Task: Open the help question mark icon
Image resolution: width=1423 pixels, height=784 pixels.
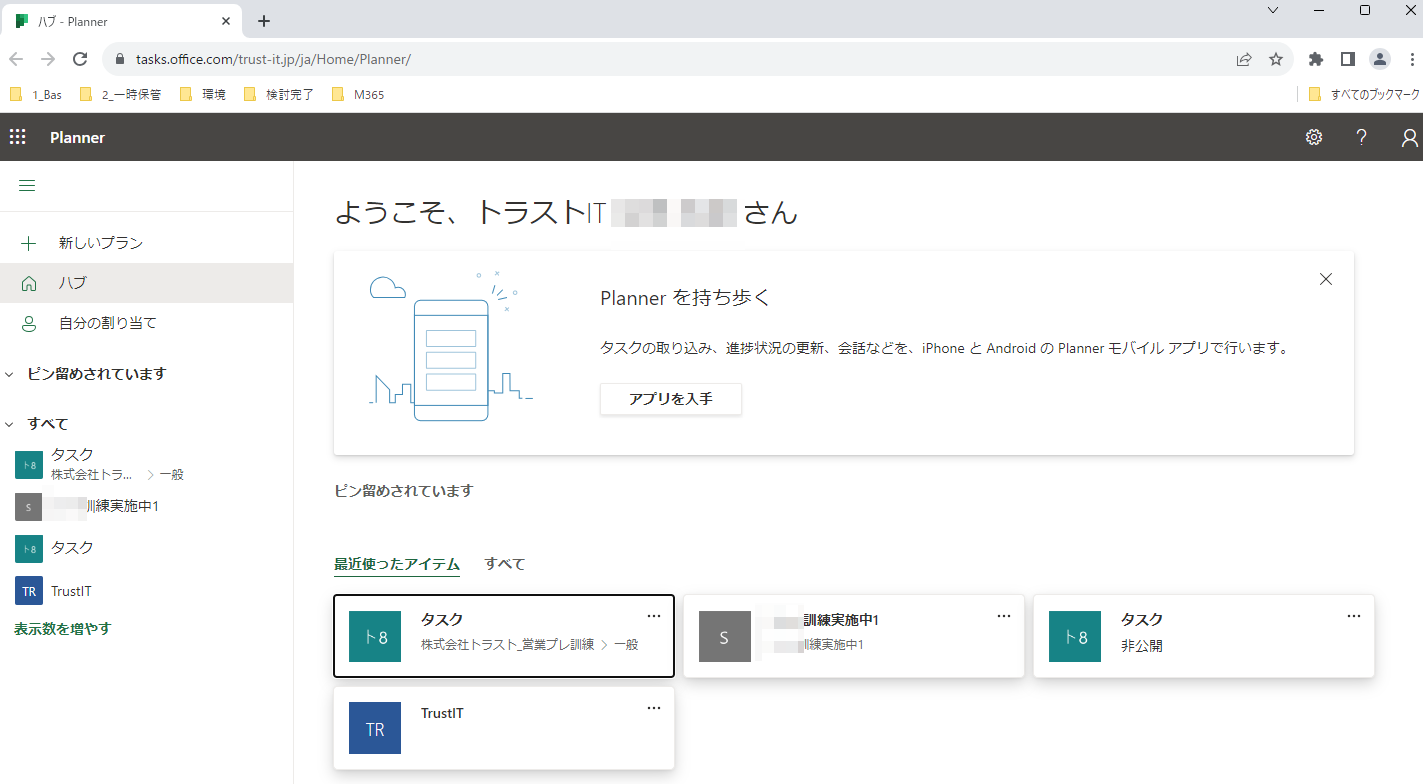Action: 1361,137
